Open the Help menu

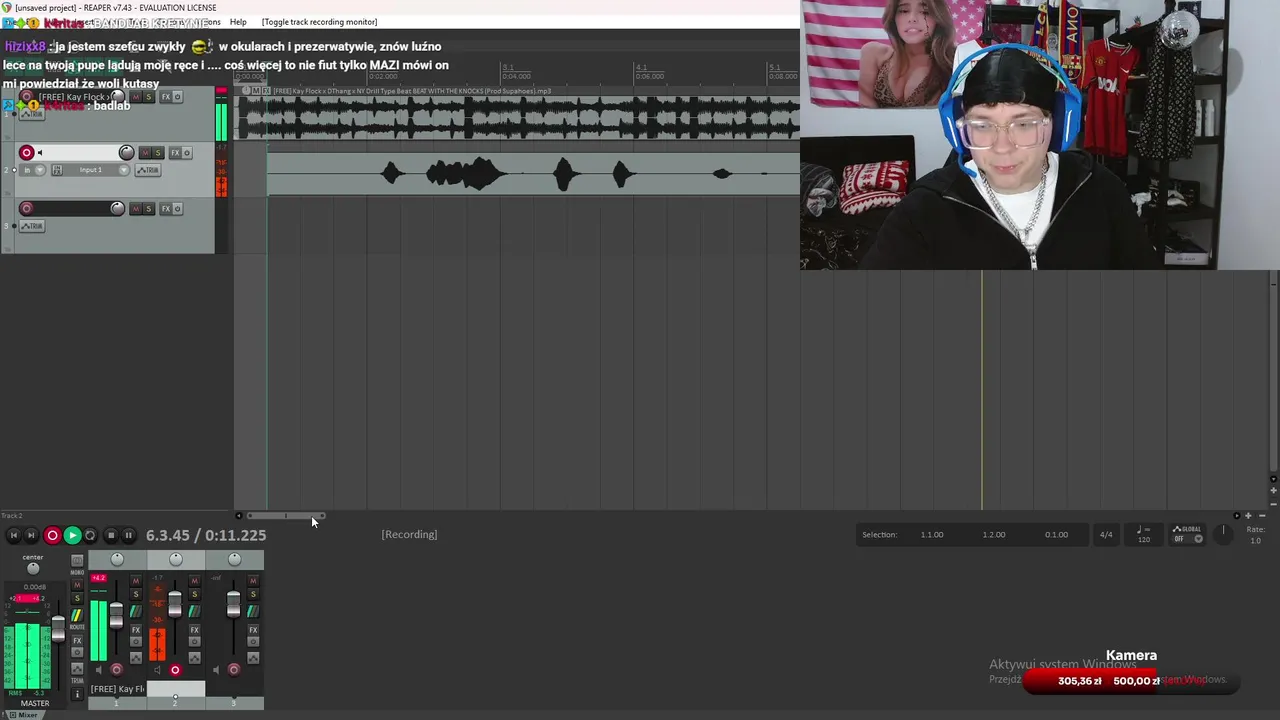pyautogui.click(x=238, y=22)
